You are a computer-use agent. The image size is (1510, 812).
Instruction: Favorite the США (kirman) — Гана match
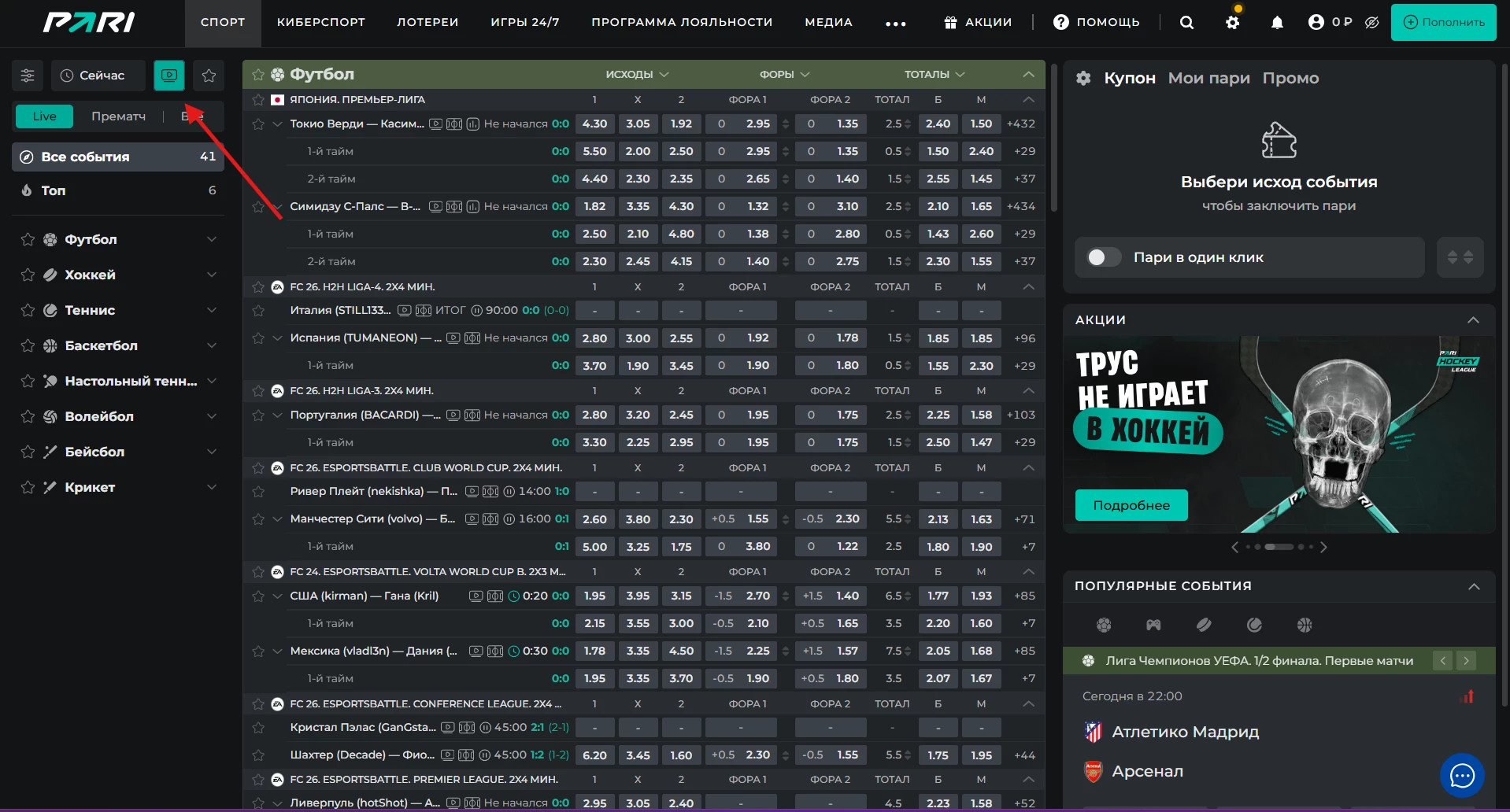258,596
